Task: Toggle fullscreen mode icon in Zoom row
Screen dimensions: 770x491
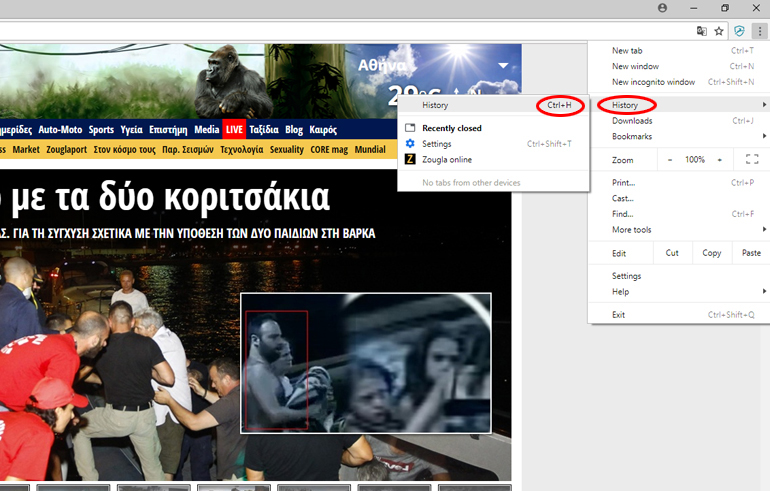Action: pos(752,160)
